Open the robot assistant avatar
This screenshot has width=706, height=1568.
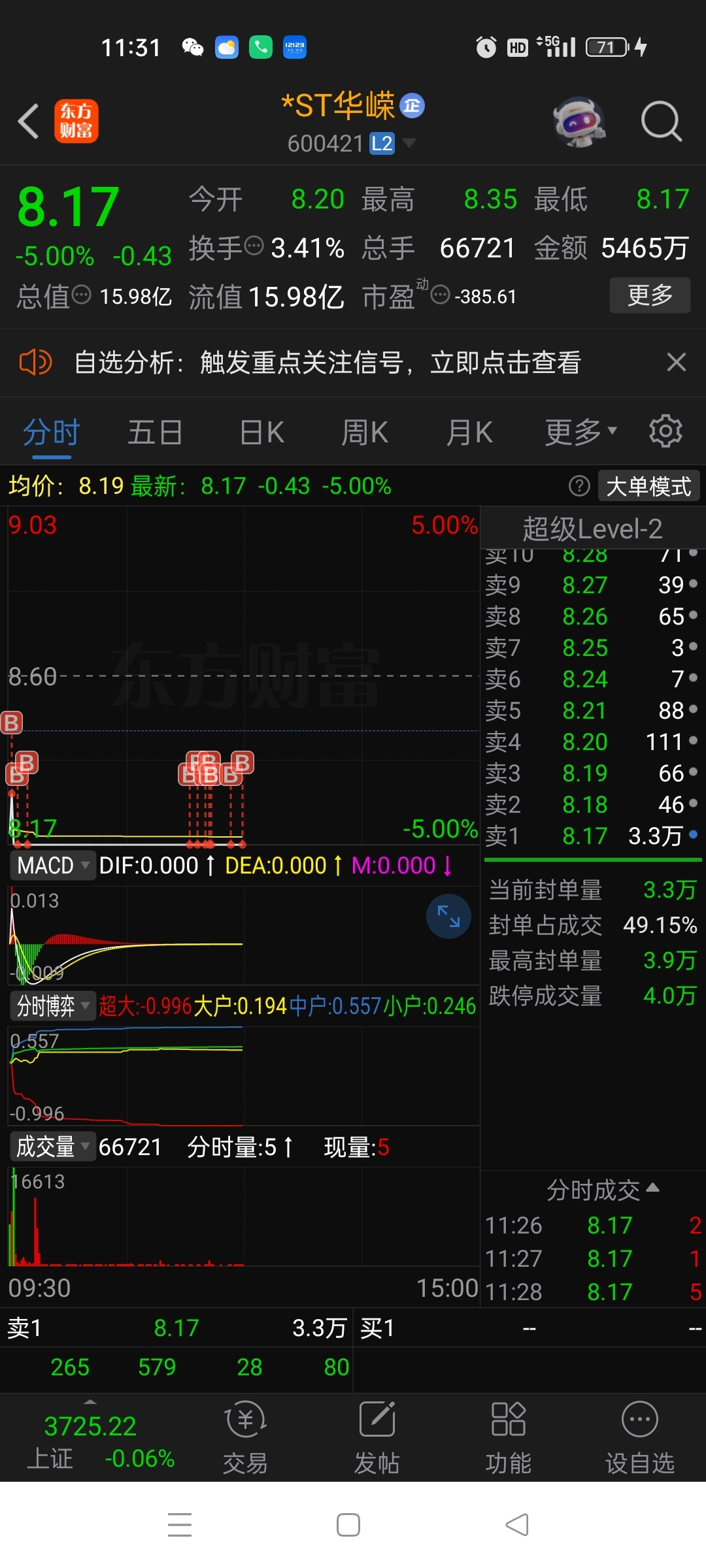579,122
